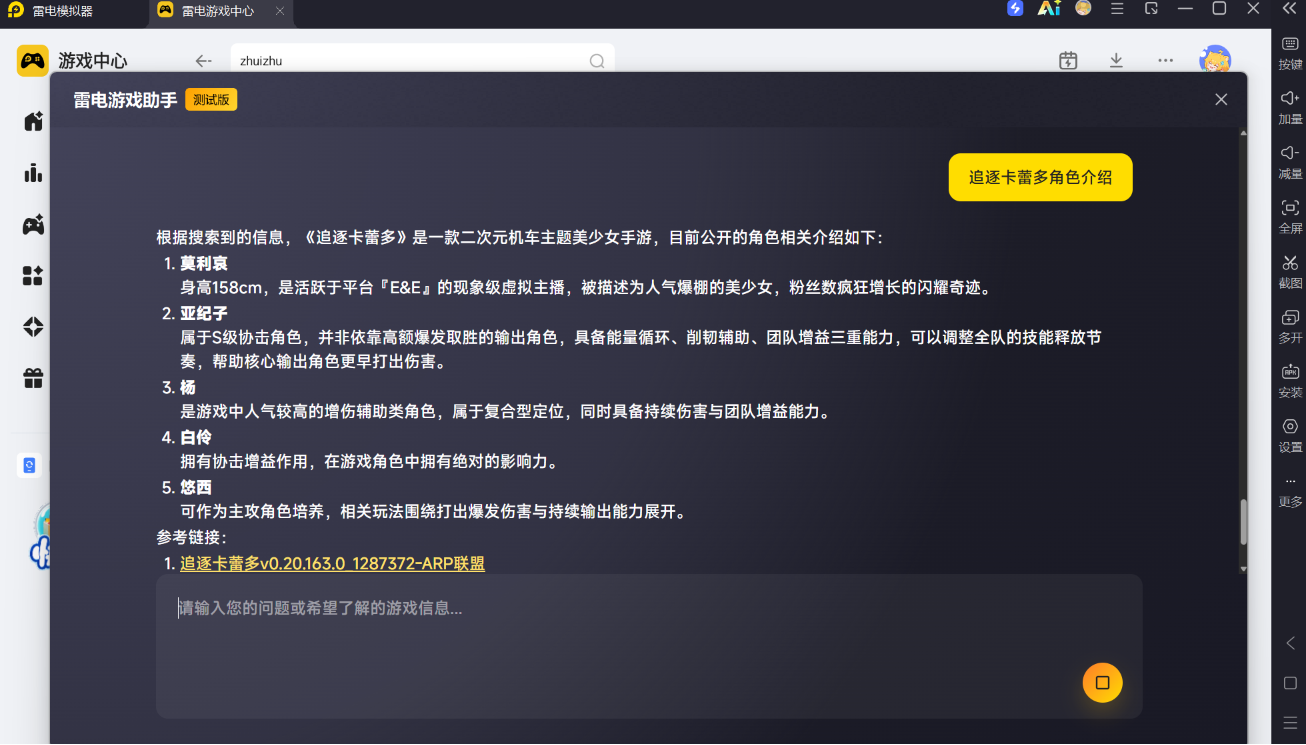Click the question input field
Viewport: 1306px width, 745px height.
point(649,646)
